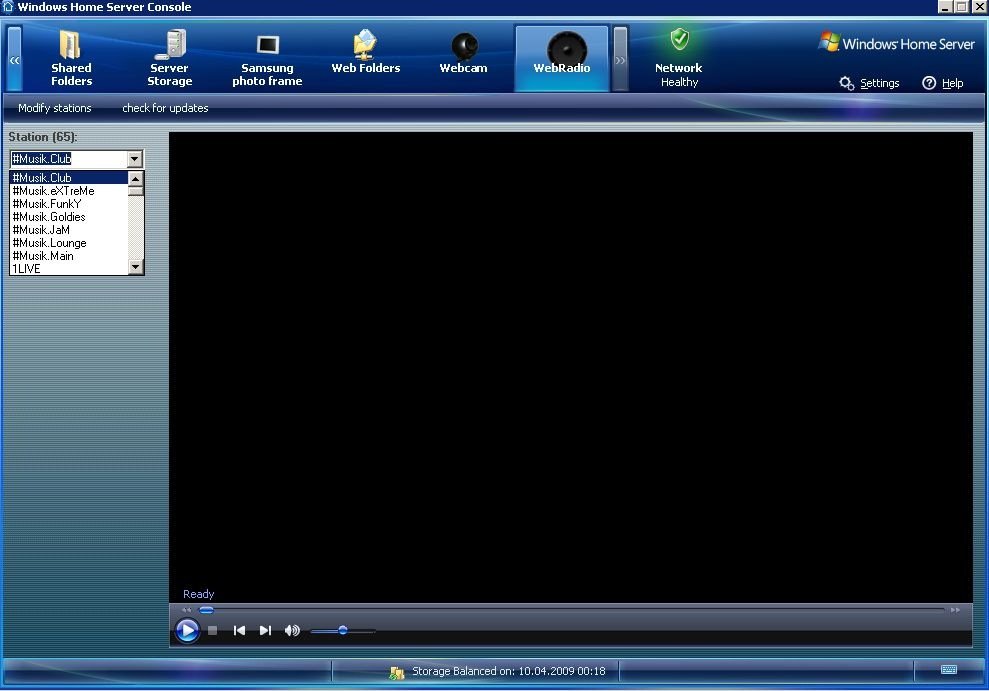Click the Storage Balanced status icon
The height and width of the screenshot is (691, 989).
point(397,672)
